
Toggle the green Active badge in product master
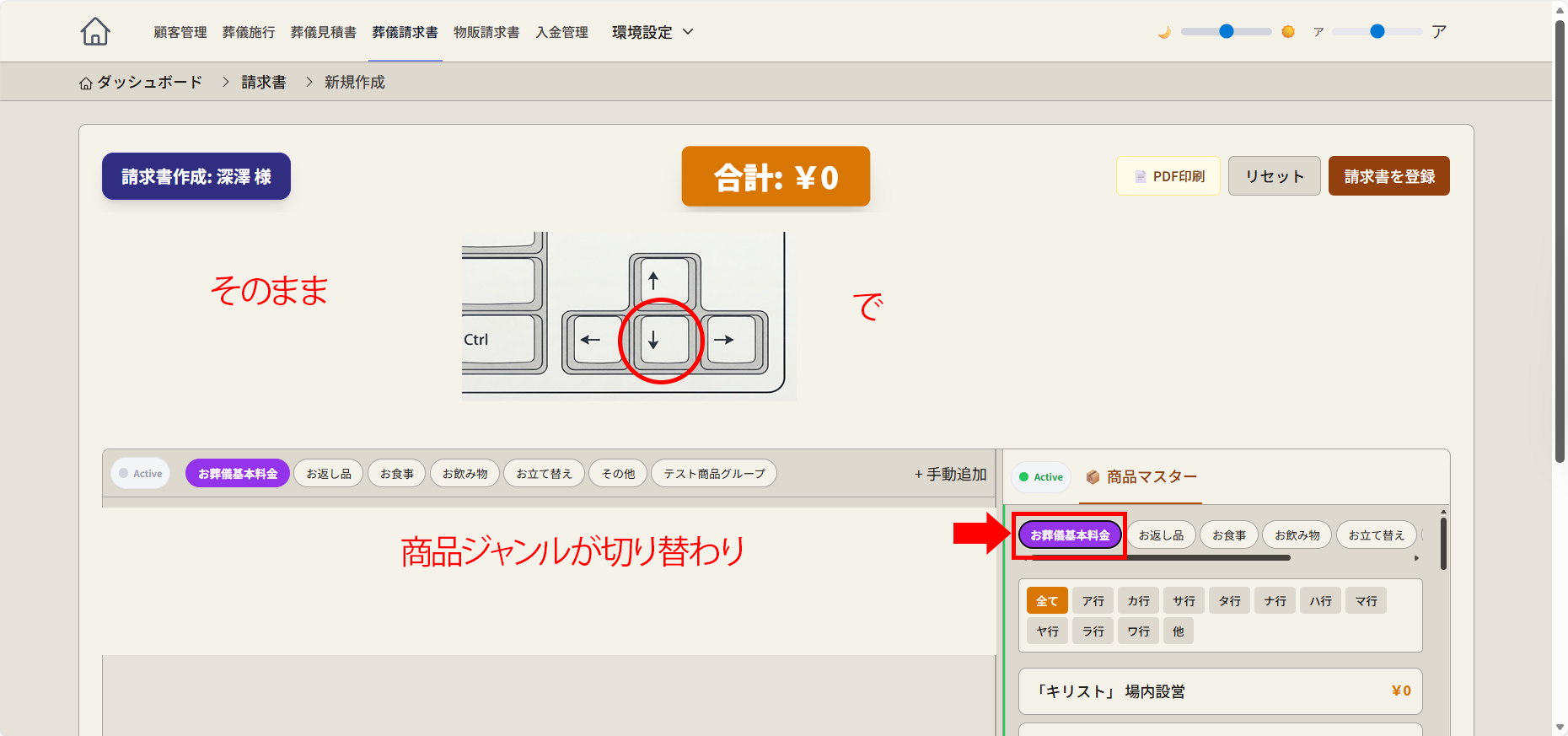[1041, 477]
